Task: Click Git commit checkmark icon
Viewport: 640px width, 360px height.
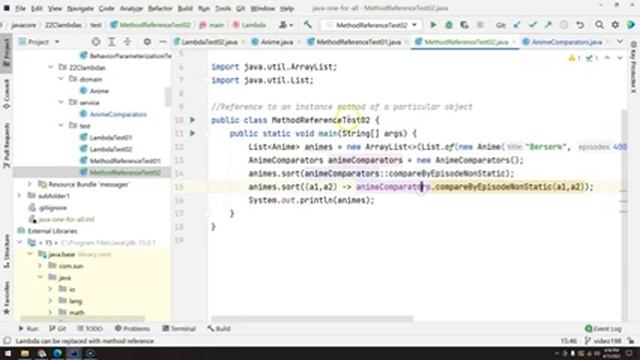Action: 533,25
